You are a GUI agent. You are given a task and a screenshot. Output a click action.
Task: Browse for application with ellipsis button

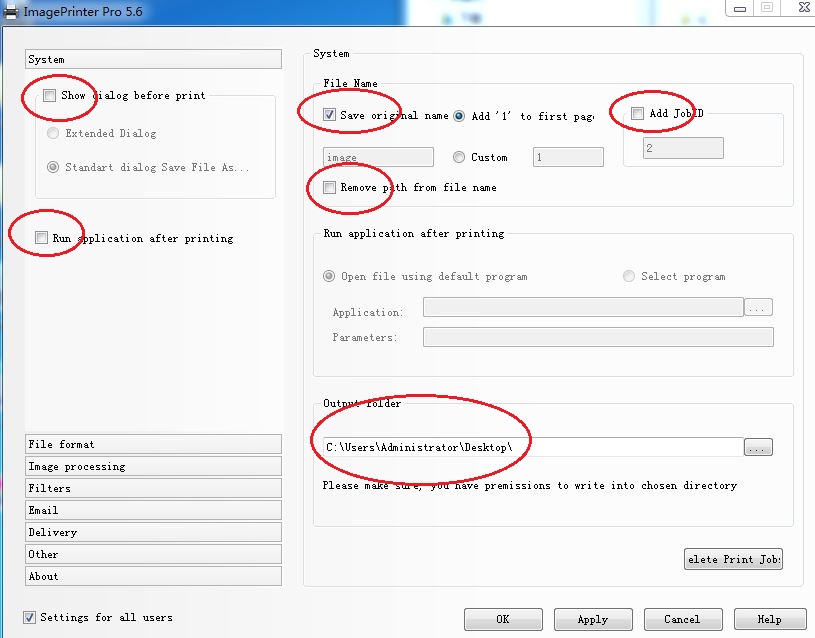[758, 307]
